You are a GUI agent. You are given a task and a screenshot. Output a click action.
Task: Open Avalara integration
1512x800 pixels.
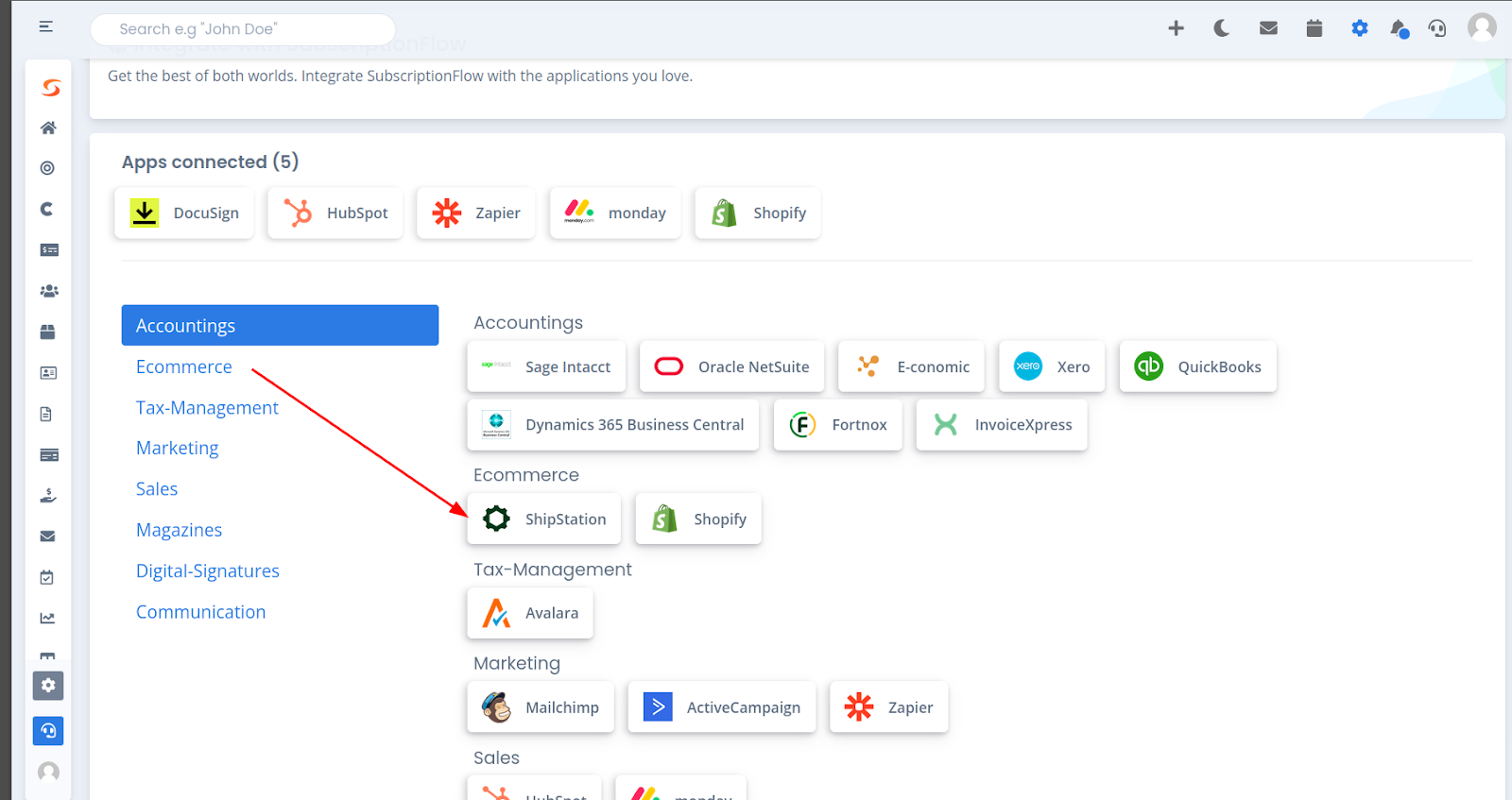point(530,613)
